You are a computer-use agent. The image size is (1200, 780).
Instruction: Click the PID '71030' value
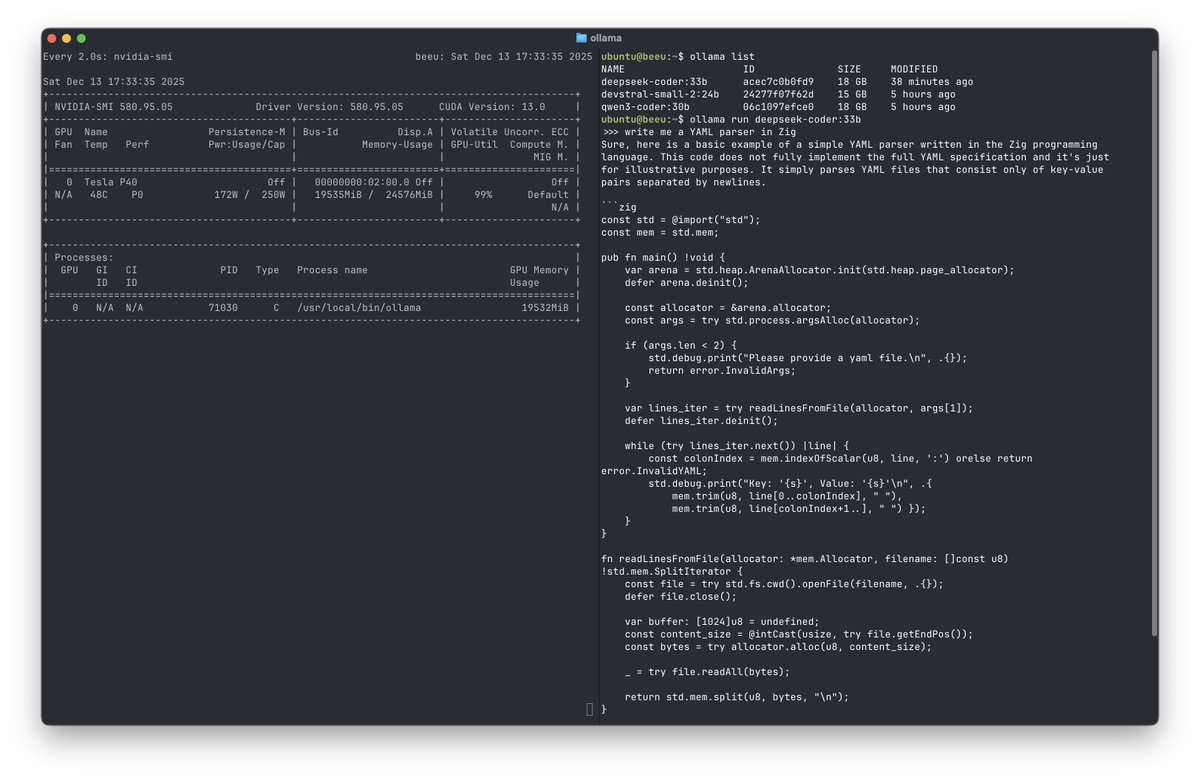pyautogui.click(x=223, y=308)
